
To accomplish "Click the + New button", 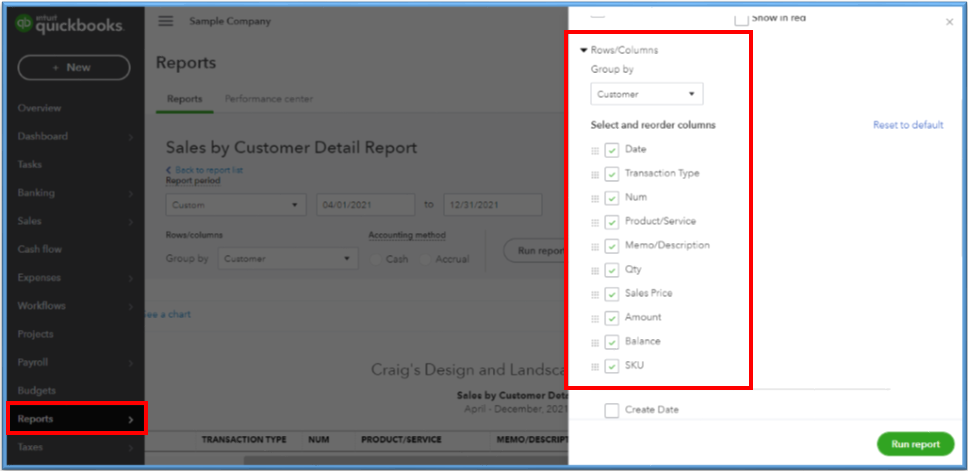I will [x=74, y=67].
